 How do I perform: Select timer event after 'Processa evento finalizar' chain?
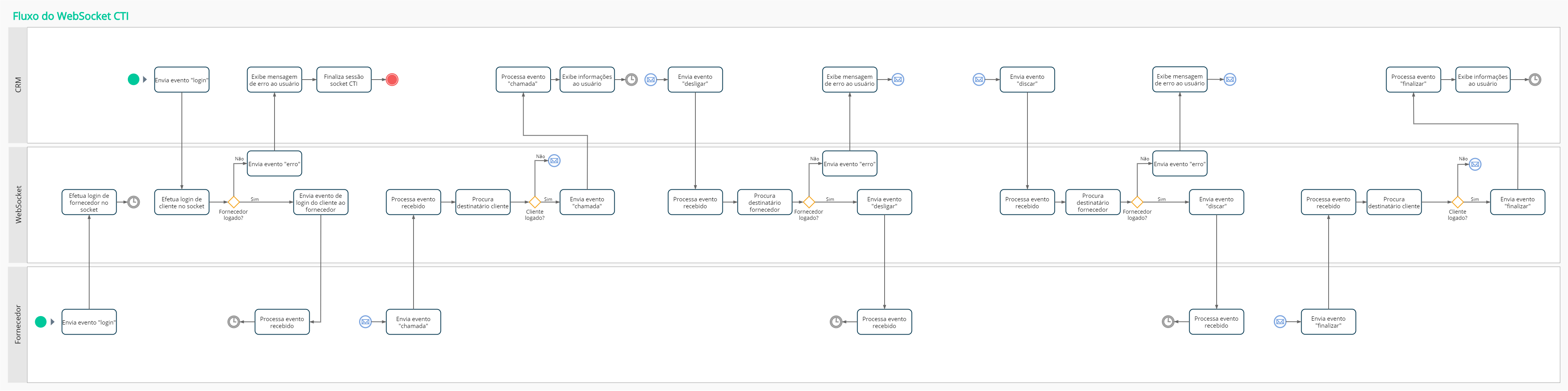1535,80
